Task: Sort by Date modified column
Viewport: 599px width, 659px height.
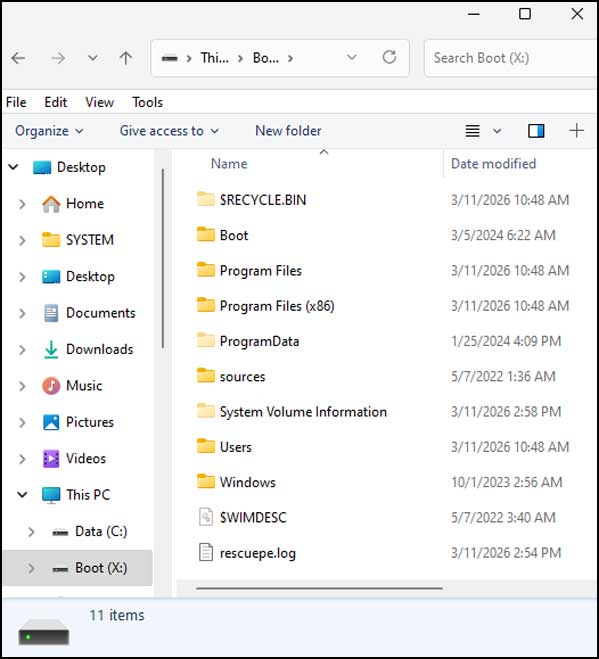Action: (x=493, y=163)
